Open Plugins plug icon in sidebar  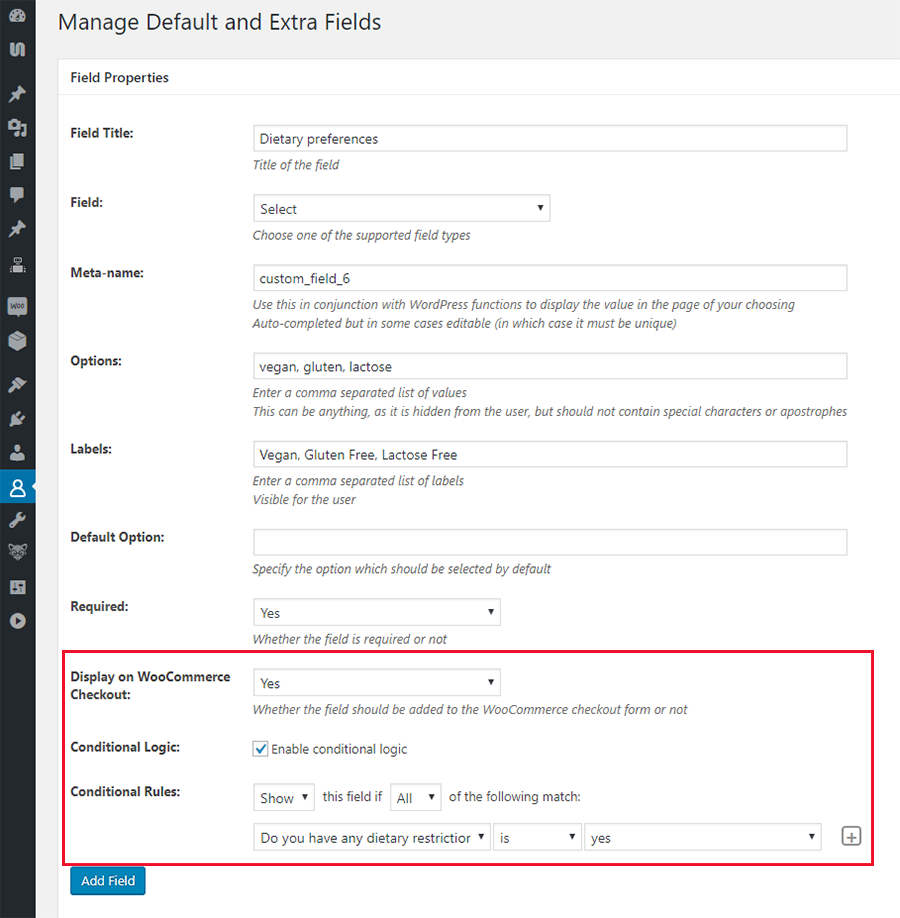coord(17,419)
